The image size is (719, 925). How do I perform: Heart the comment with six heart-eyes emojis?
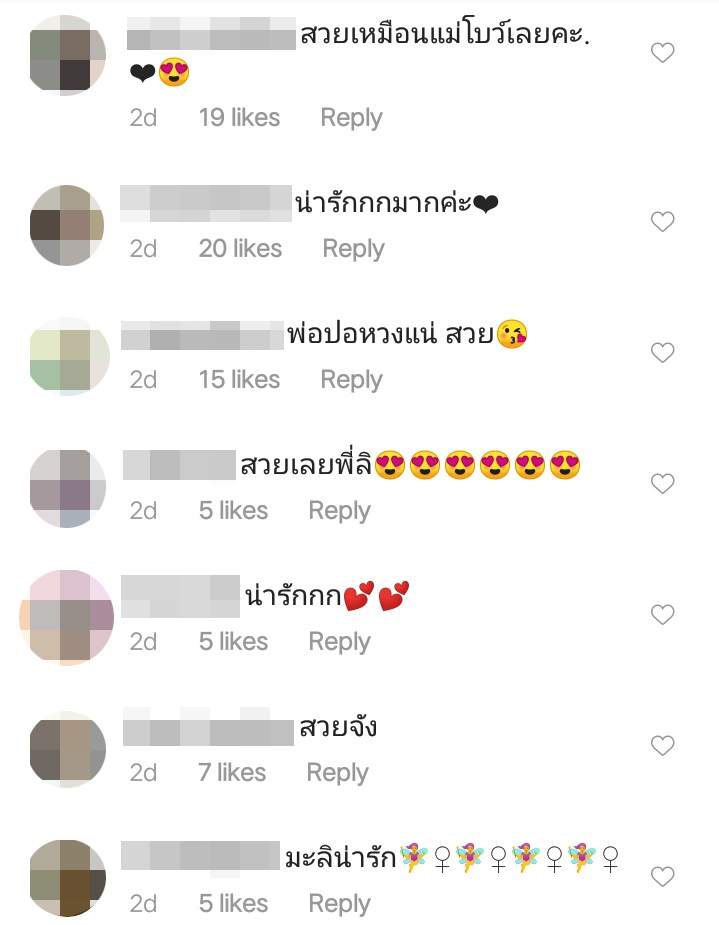click(x=662, y=483)
